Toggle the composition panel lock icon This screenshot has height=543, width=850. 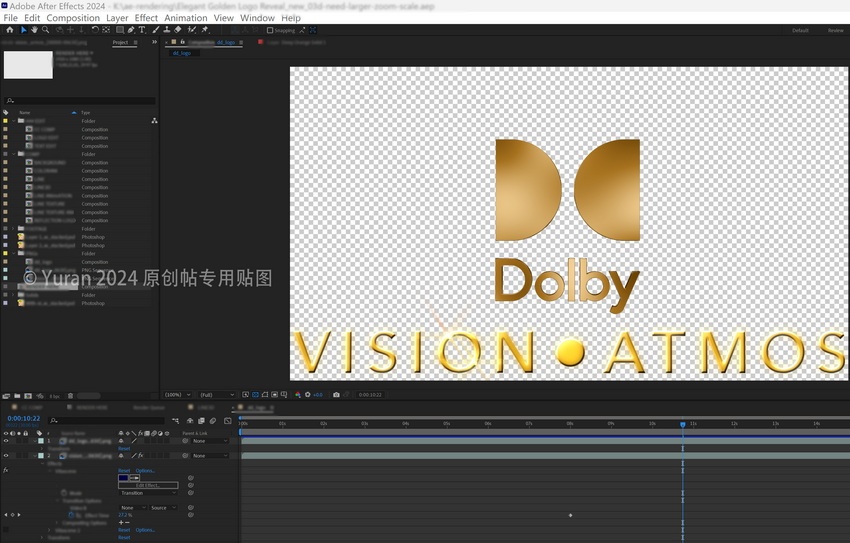tap(183, 42)
